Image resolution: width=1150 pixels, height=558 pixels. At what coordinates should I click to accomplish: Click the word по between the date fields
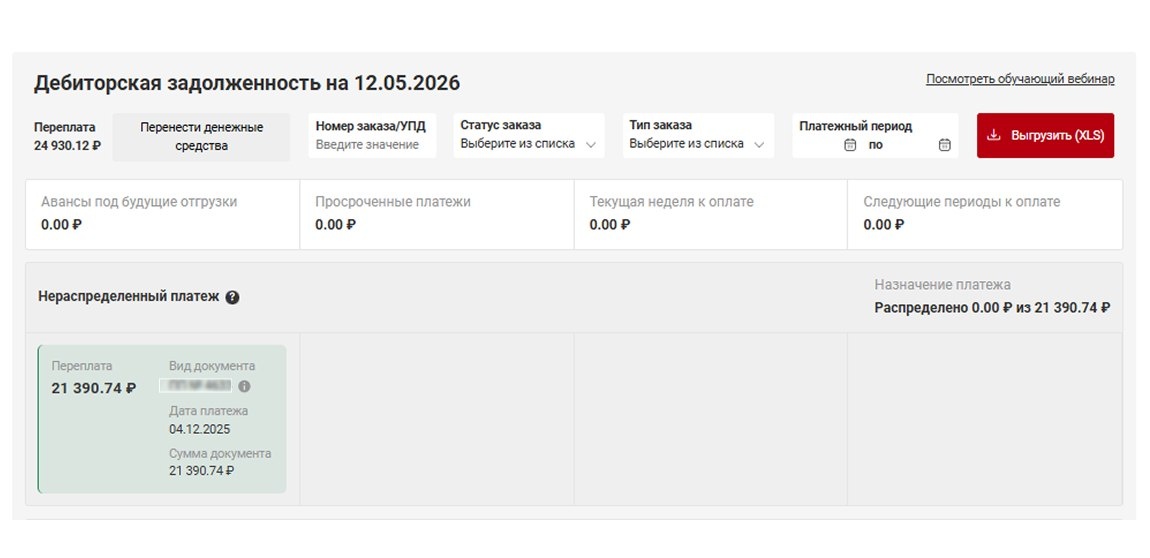point(876,145)
